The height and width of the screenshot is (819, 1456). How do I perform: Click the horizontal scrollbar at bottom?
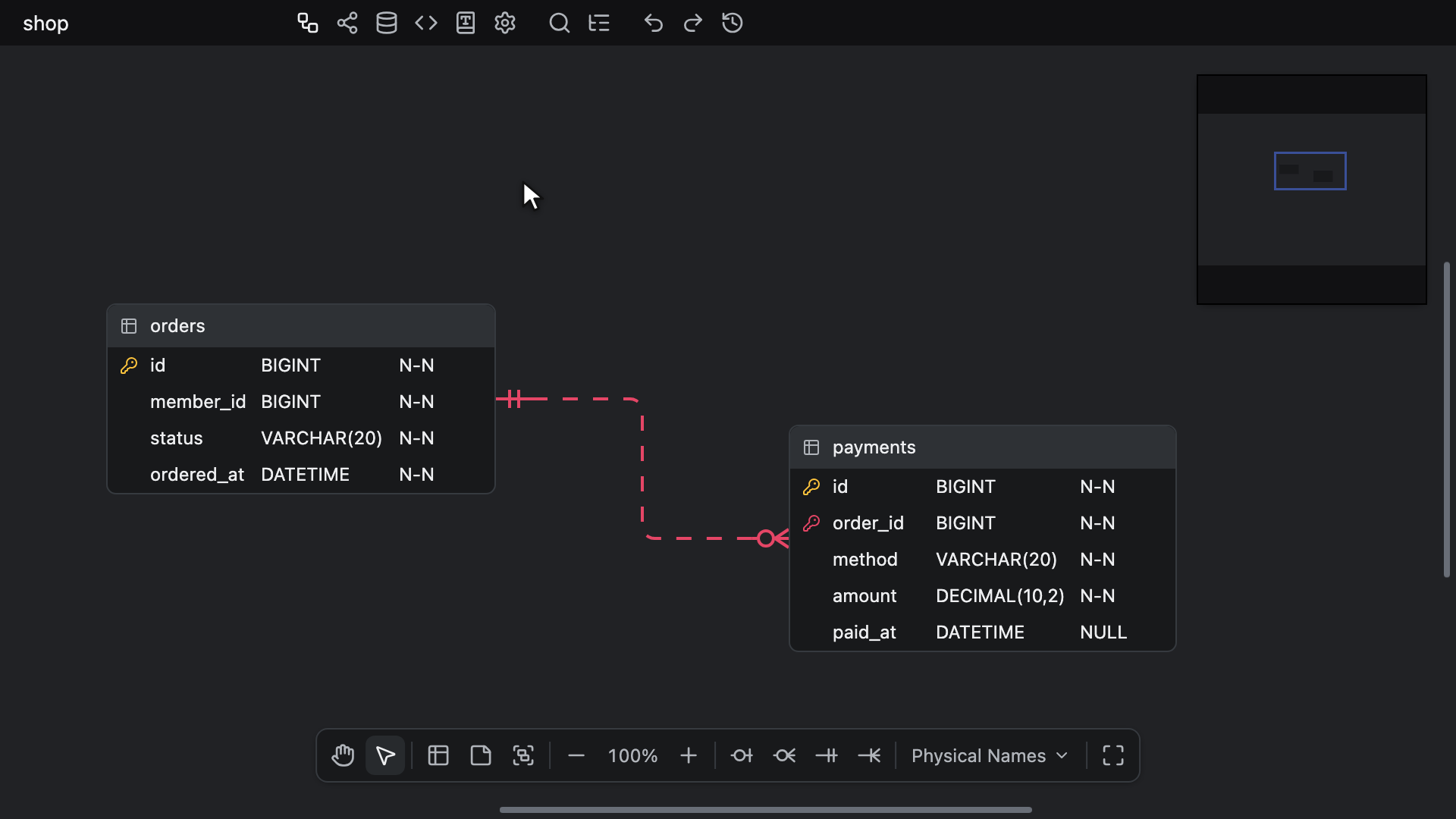pos(766,810)
